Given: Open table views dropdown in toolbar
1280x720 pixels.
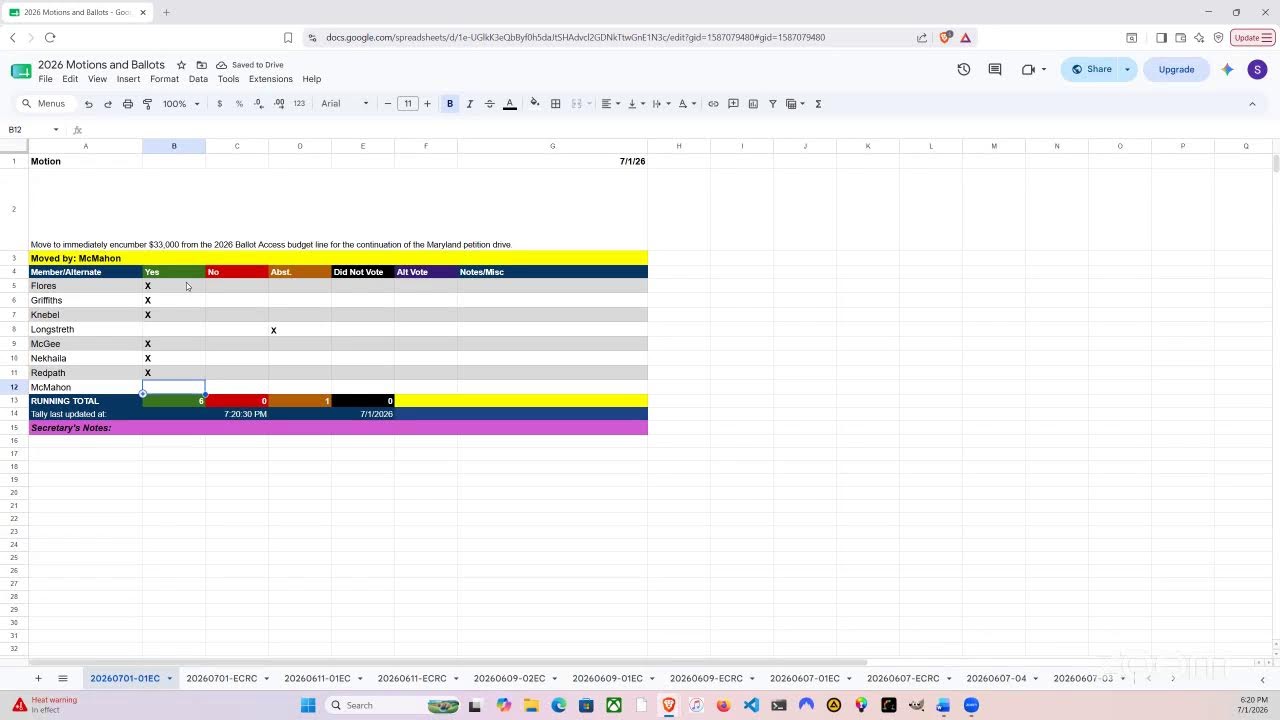Looking at the screenshot, I should [x=796, y=104].
